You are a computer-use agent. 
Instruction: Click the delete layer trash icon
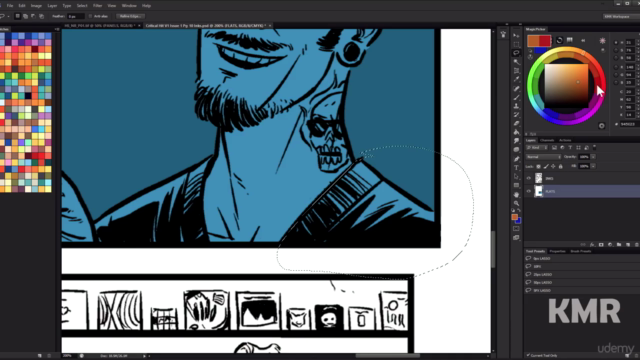pos(636,244)
